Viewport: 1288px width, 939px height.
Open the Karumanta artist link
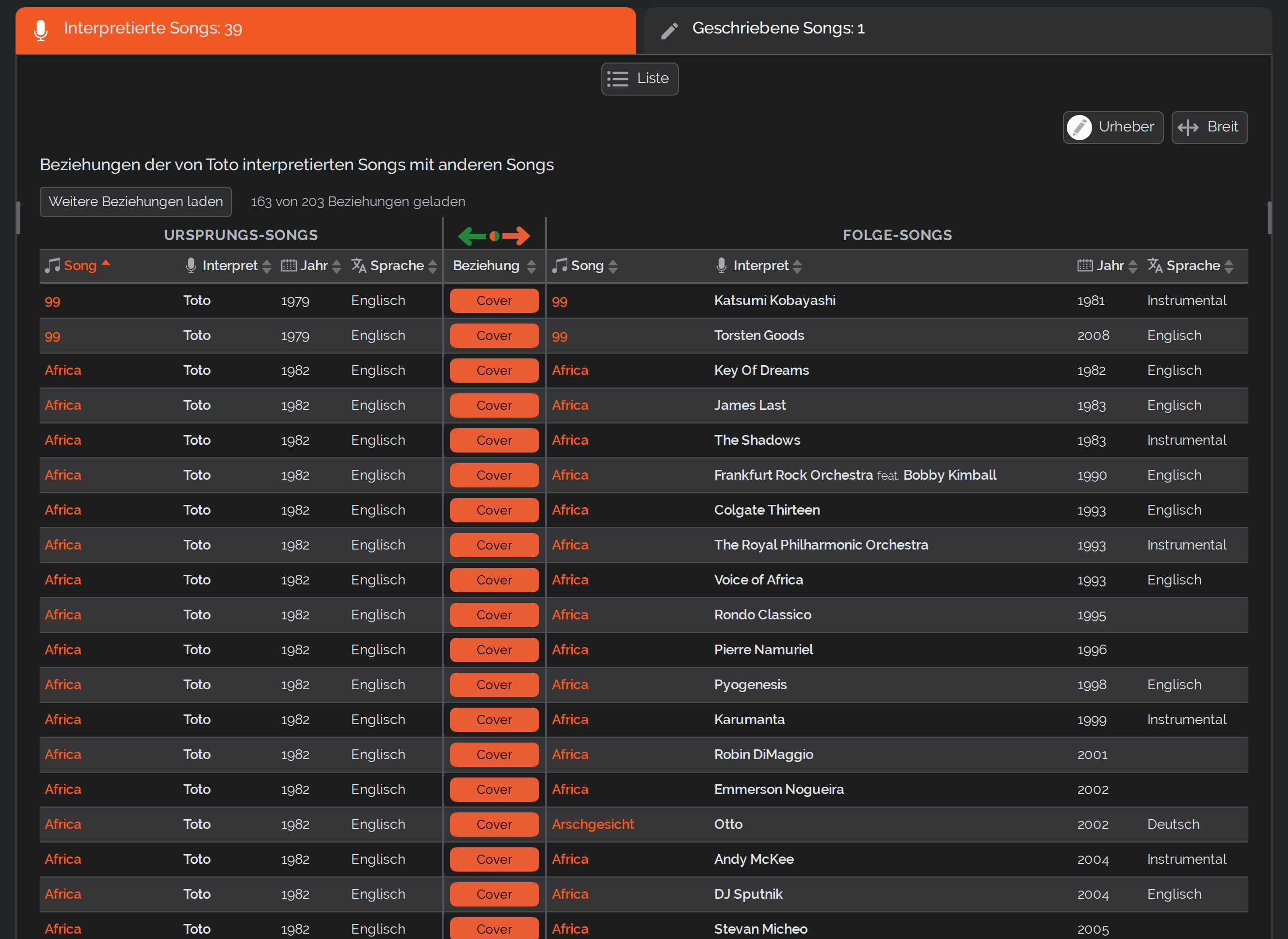749,720
